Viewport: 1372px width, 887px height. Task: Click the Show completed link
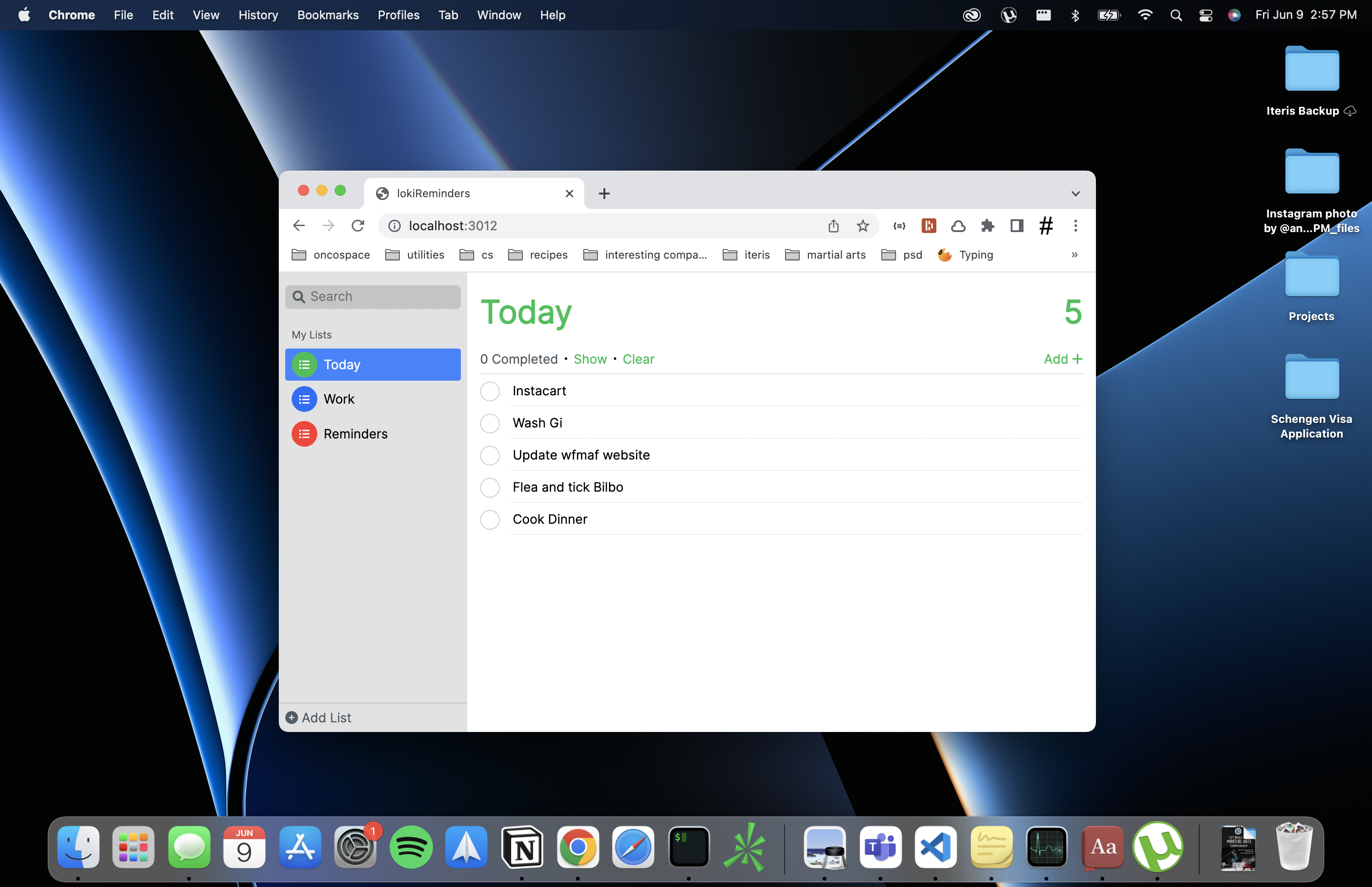coord(590,359)
